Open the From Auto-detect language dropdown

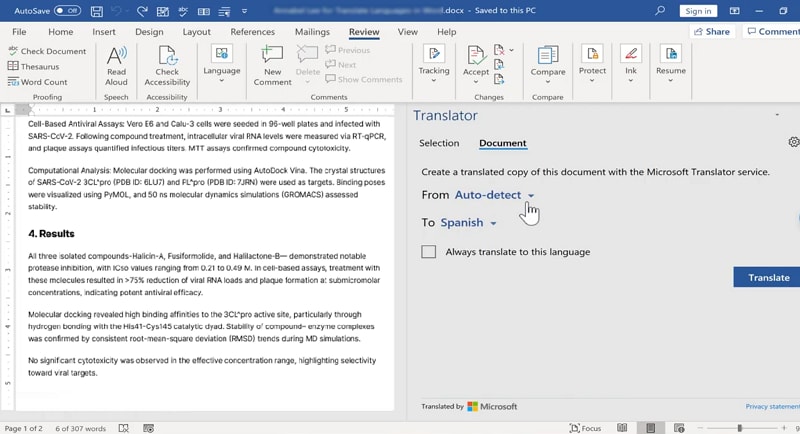coord(494,195)
